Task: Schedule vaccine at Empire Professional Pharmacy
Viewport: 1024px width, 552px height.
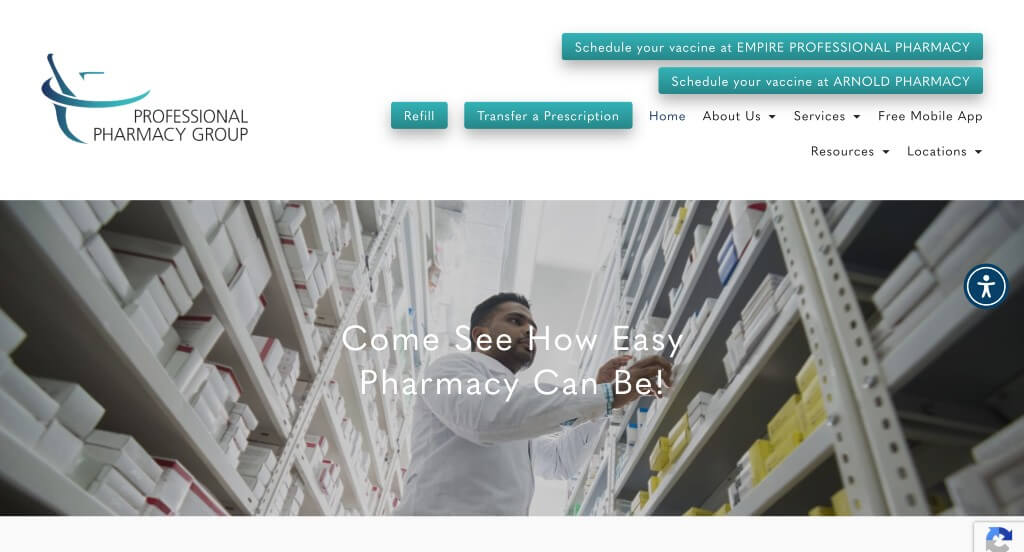Action: 772,47
